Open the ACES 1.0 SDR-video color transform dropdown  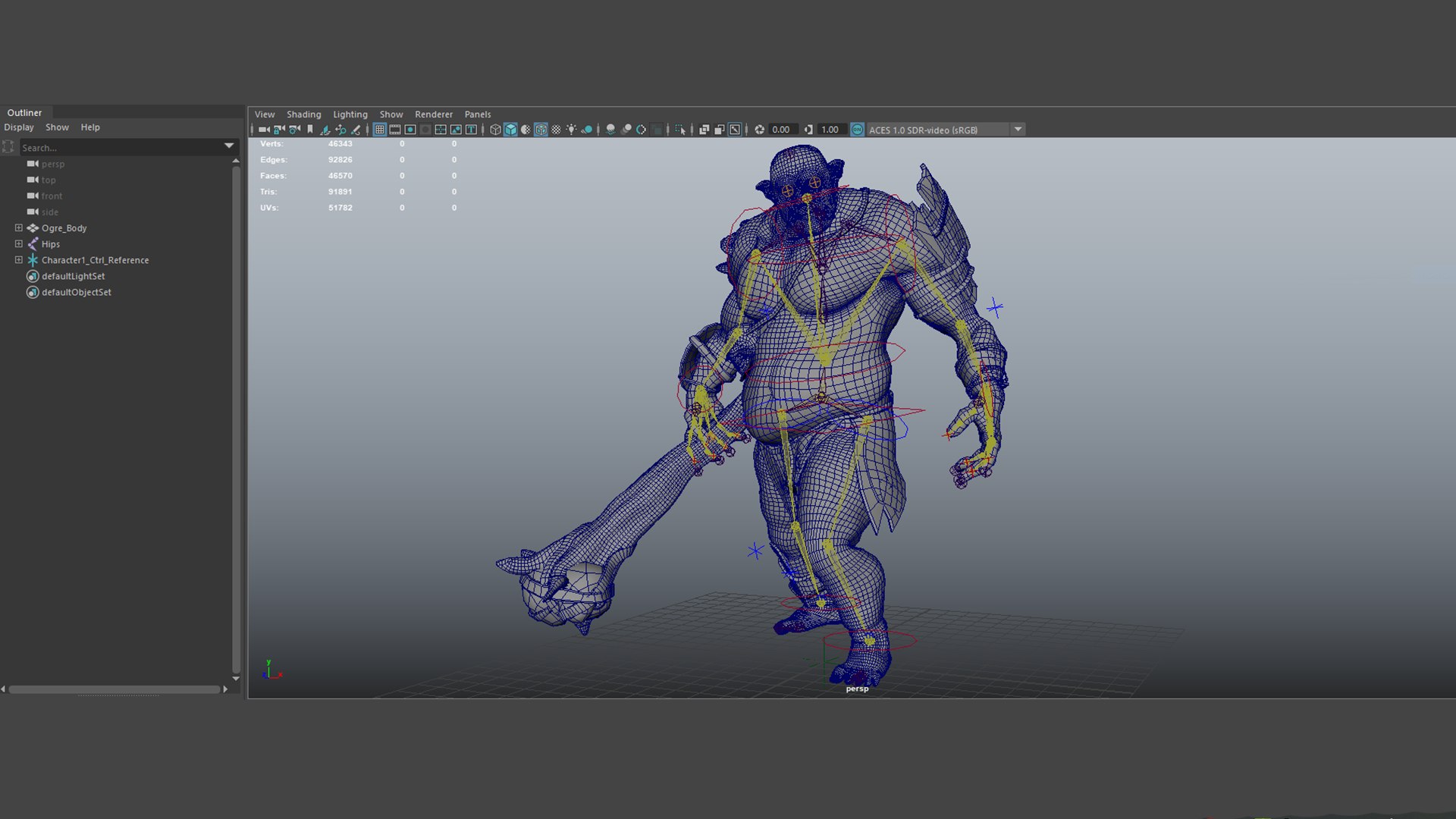click(1018, 130)
